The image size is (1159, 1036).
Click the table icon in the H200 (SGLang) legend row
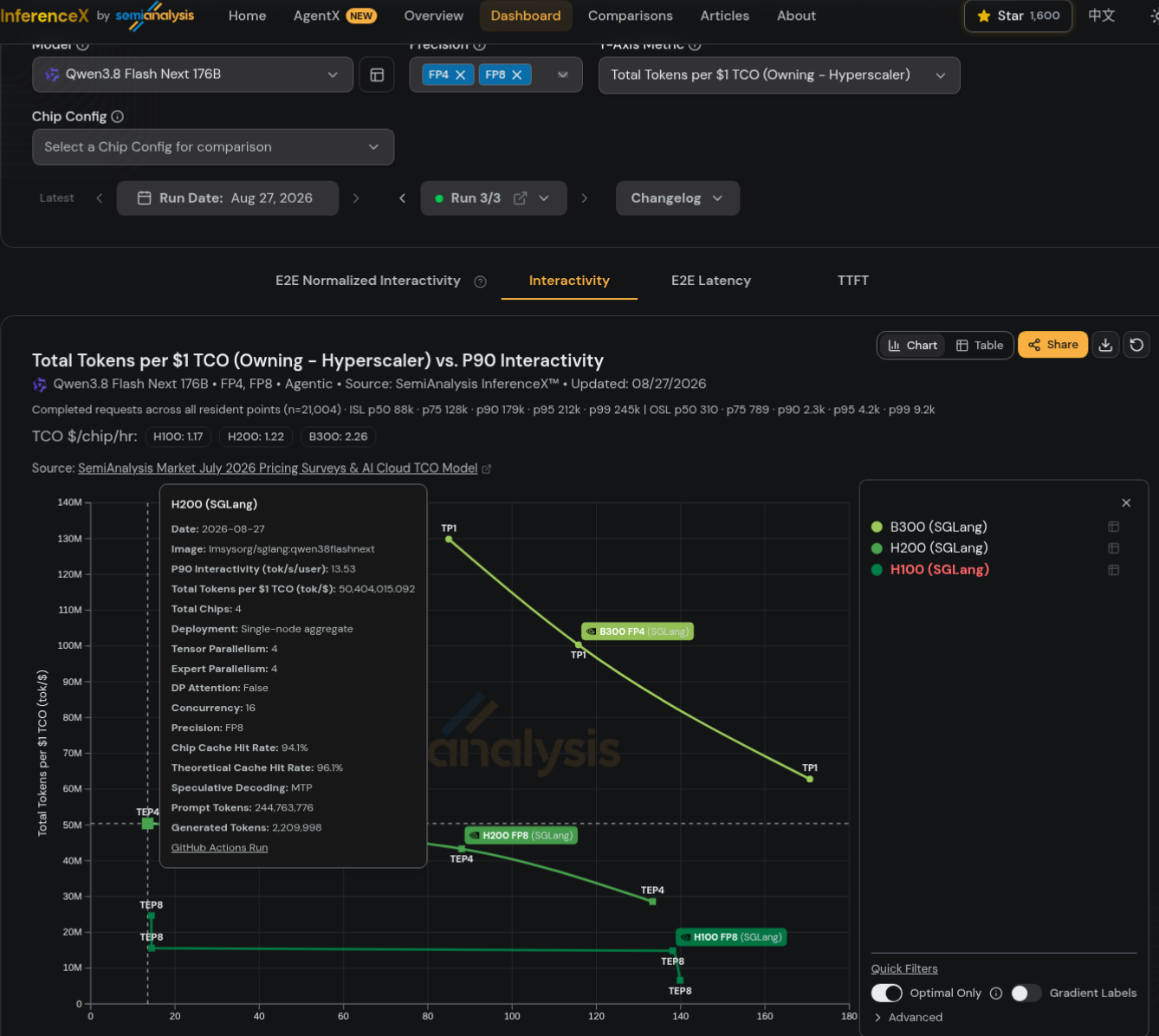point(1114,548)
